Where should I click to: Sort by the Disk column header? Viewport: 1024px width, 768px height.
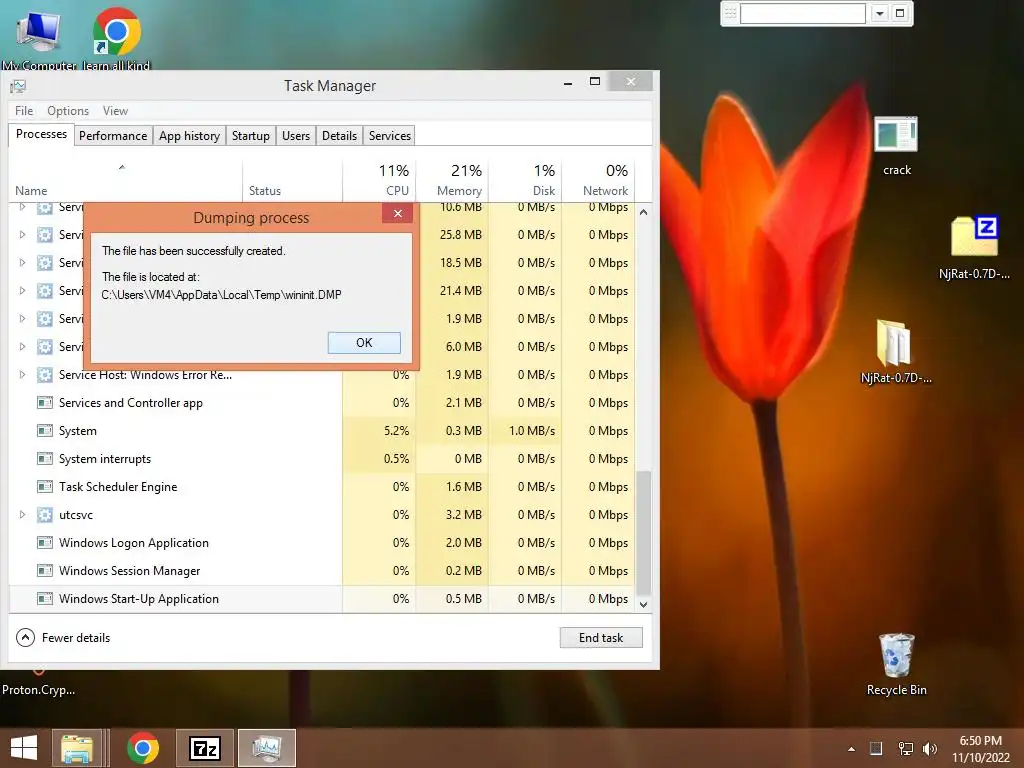(525, 180)
